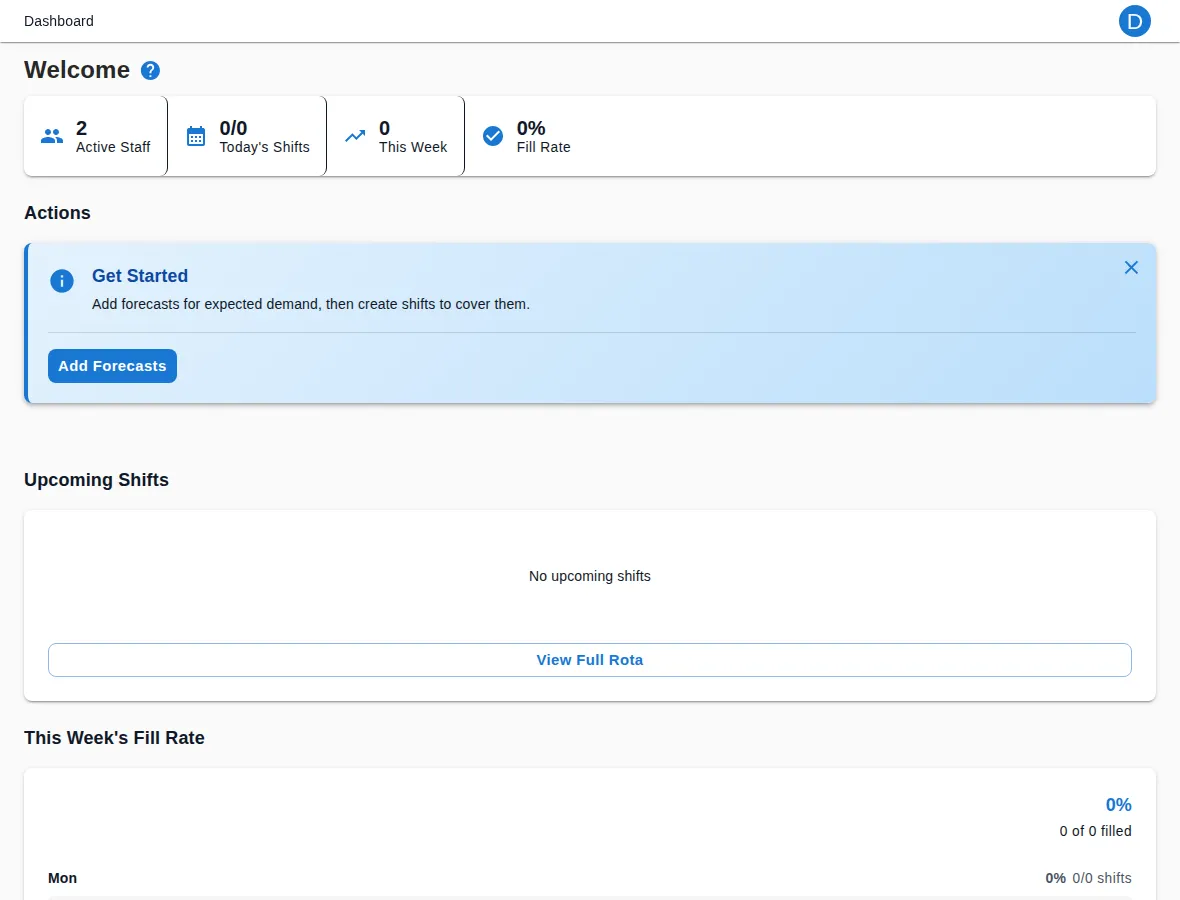
Task: Click the Actions section heading
Action: (57, 213)
